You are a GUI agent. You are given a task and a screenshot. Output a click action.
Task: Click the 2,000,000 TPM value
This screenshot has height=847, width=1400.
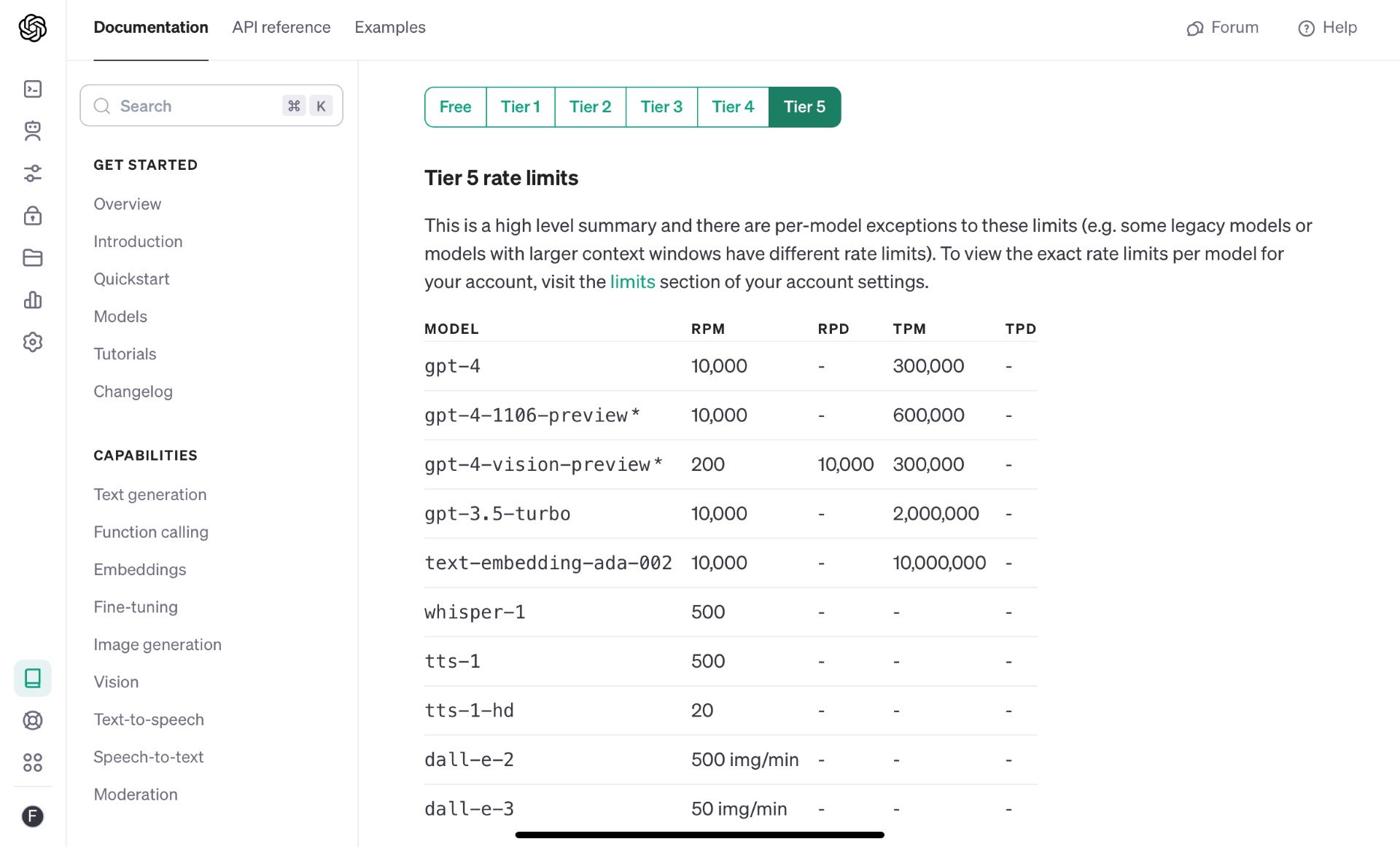point(936,514)
